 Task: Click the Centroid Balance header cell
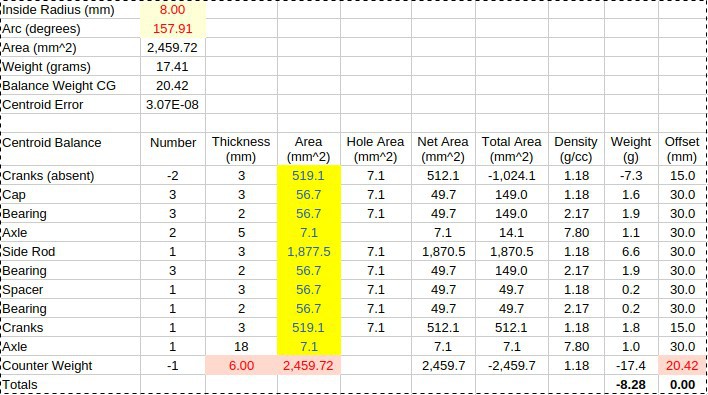pyautogui.click(x=70, y=149)
